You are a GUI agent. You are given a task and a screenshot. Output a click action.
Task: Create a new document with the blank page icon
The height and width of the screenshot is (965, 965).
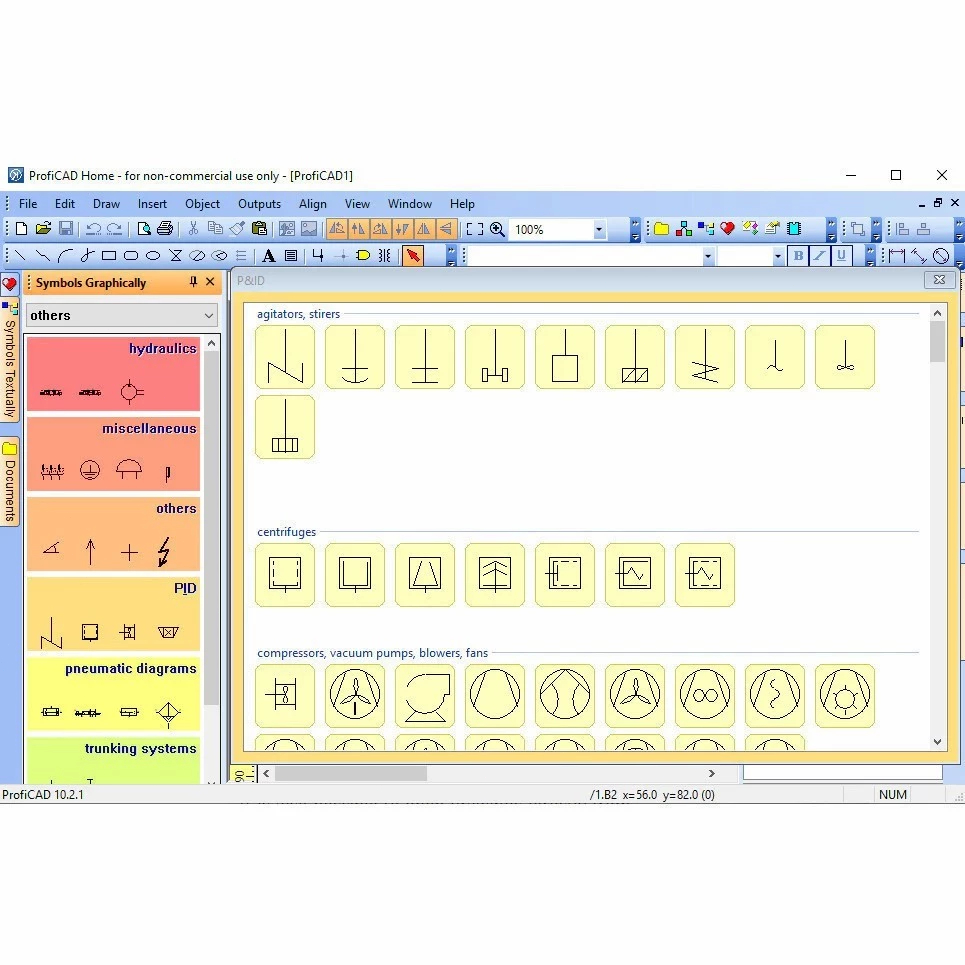click(x=22, y=230)
